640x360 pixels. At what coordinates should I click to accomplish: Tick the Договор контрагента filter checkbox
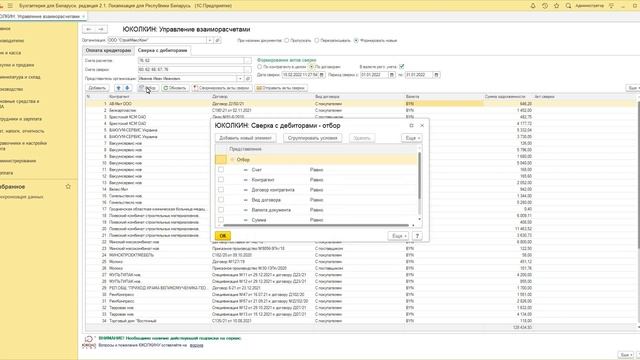click(x=221, y=190)
